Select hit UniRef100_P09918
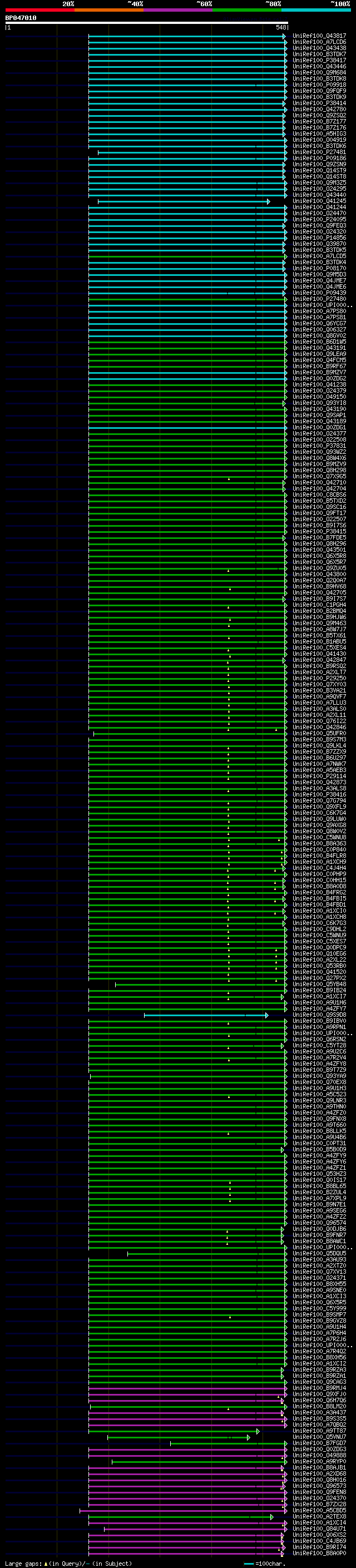The width and height of the screenshot is (356, 1568). [319, 85]
